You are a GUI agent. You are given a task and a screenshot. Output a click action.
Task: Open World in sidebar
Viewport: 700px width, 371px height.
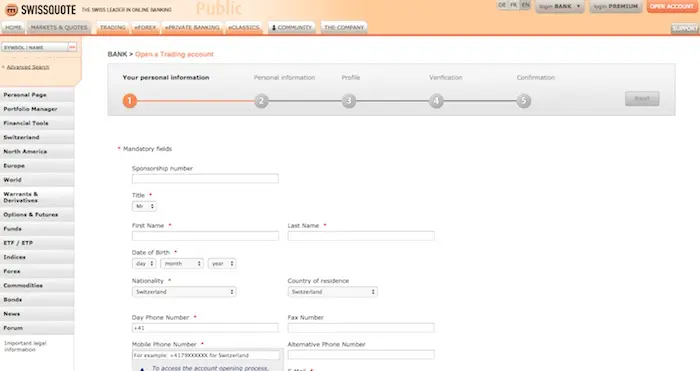pyautogui.click(x=37, y=180)
